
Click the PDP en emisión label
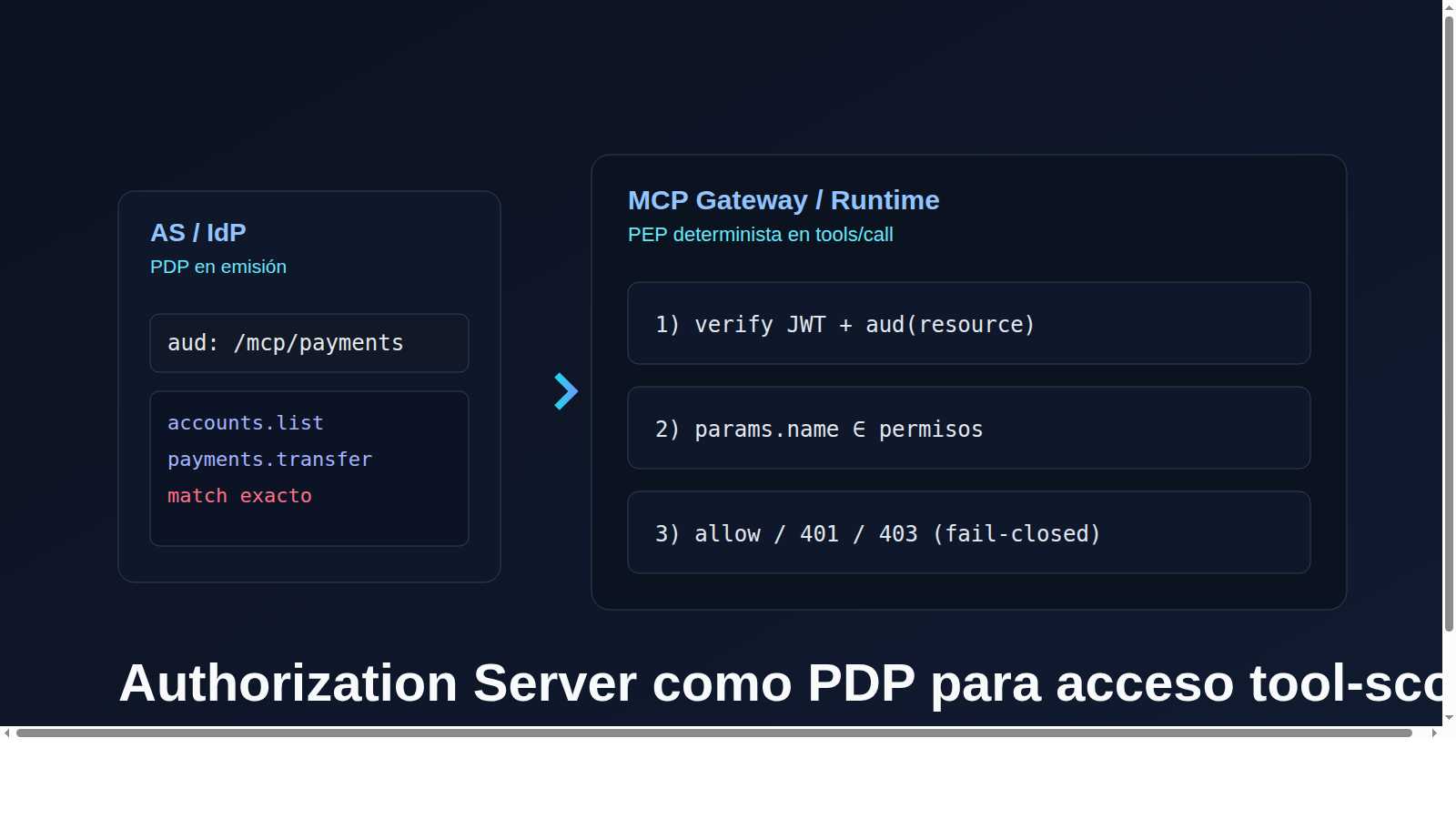tap(218, 266)
